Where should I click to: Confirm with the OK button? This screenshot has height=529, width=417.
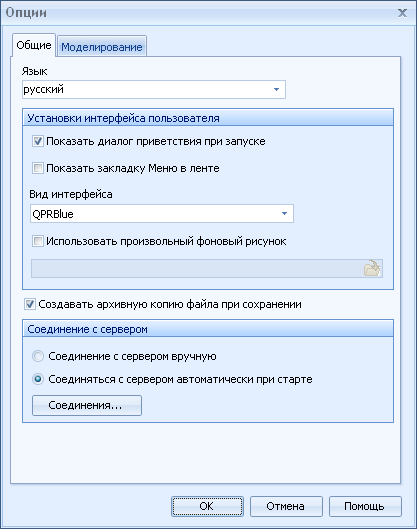207,506
